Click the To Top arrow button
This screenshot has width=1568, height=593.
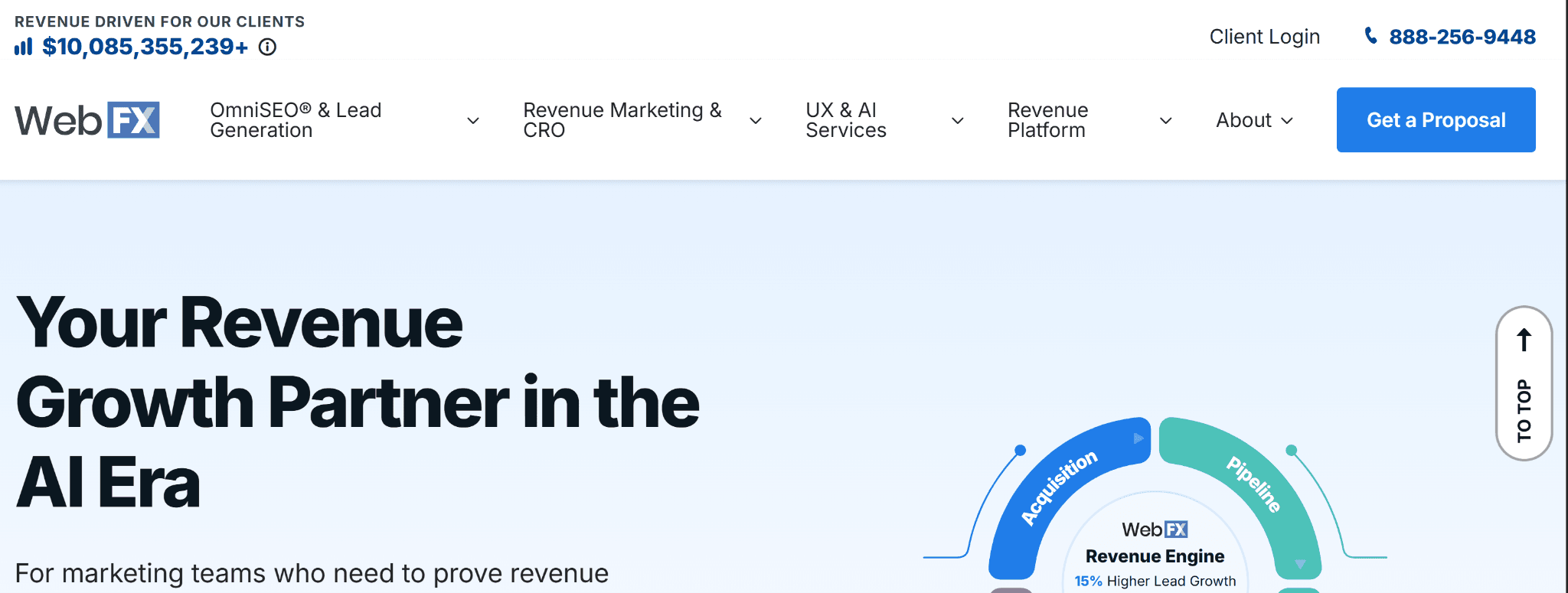tap(1524, 383)
